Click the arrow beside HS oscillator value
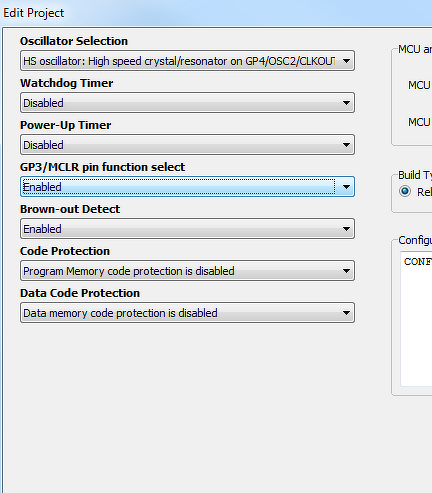The image size is (432, 493). point(346,61)
